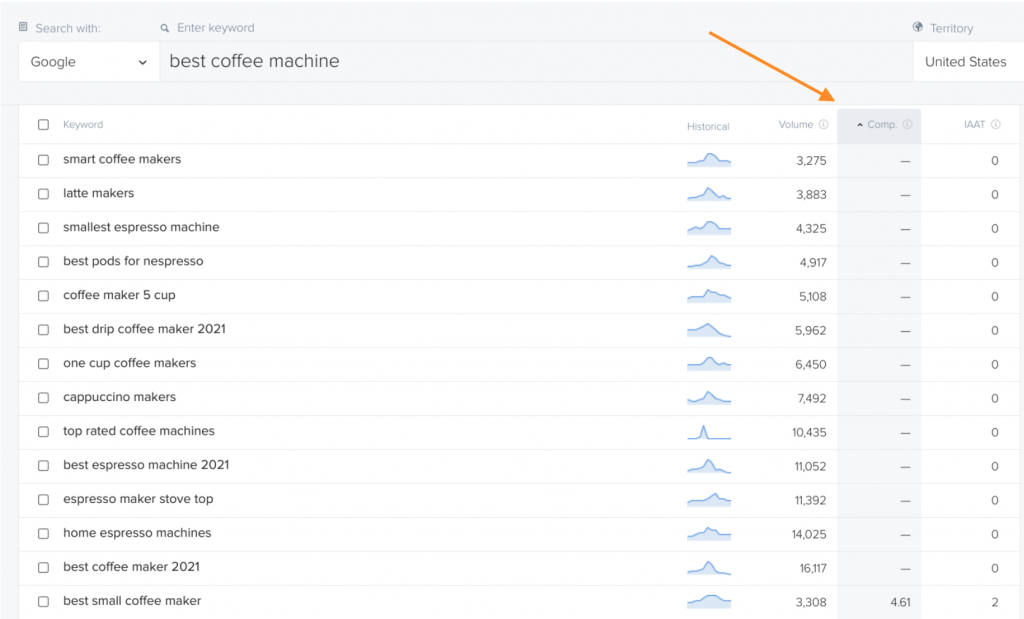1024x619 pixels.
Task: Click the keyword one cup coffee makers
Action: (129, 362)
